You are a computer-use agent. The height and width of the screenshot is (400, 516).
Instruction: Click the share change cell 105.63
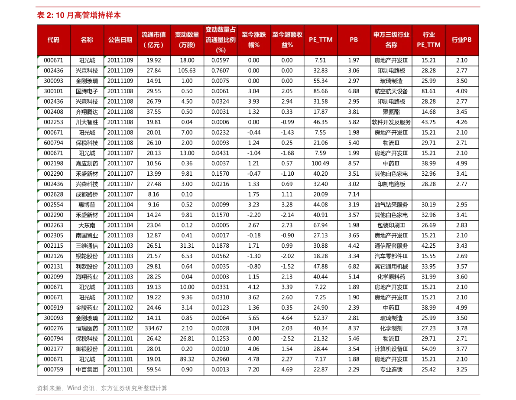187,70
